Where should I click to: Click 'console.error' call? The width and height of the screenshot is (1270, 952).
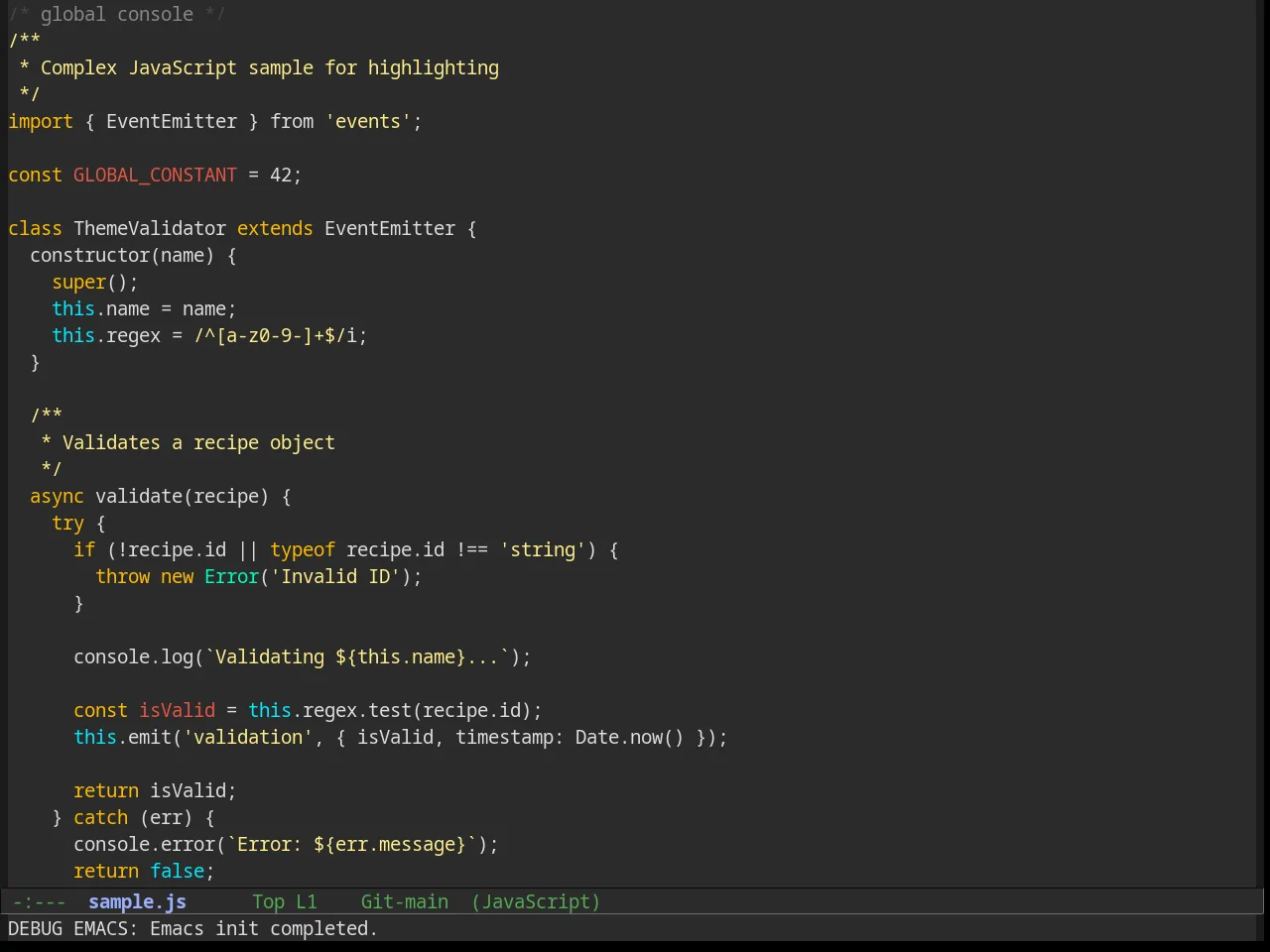[x=144, y=844]
